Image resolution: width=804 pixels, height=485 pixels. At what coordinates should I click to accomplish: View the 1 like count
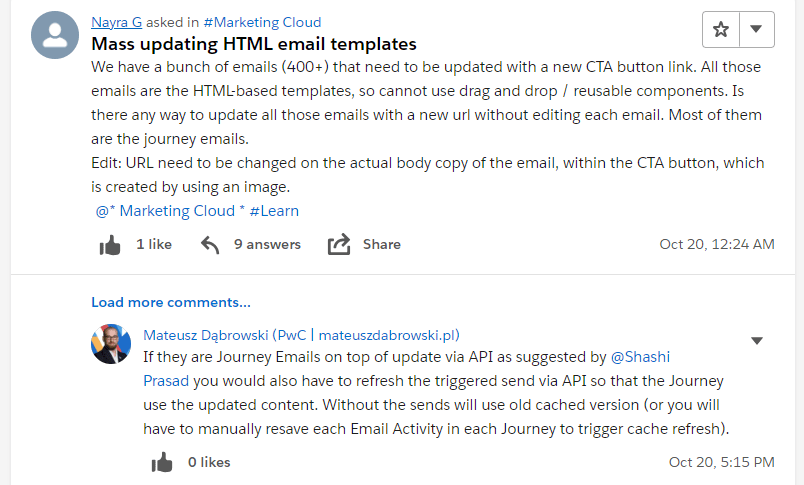[154, 244]
